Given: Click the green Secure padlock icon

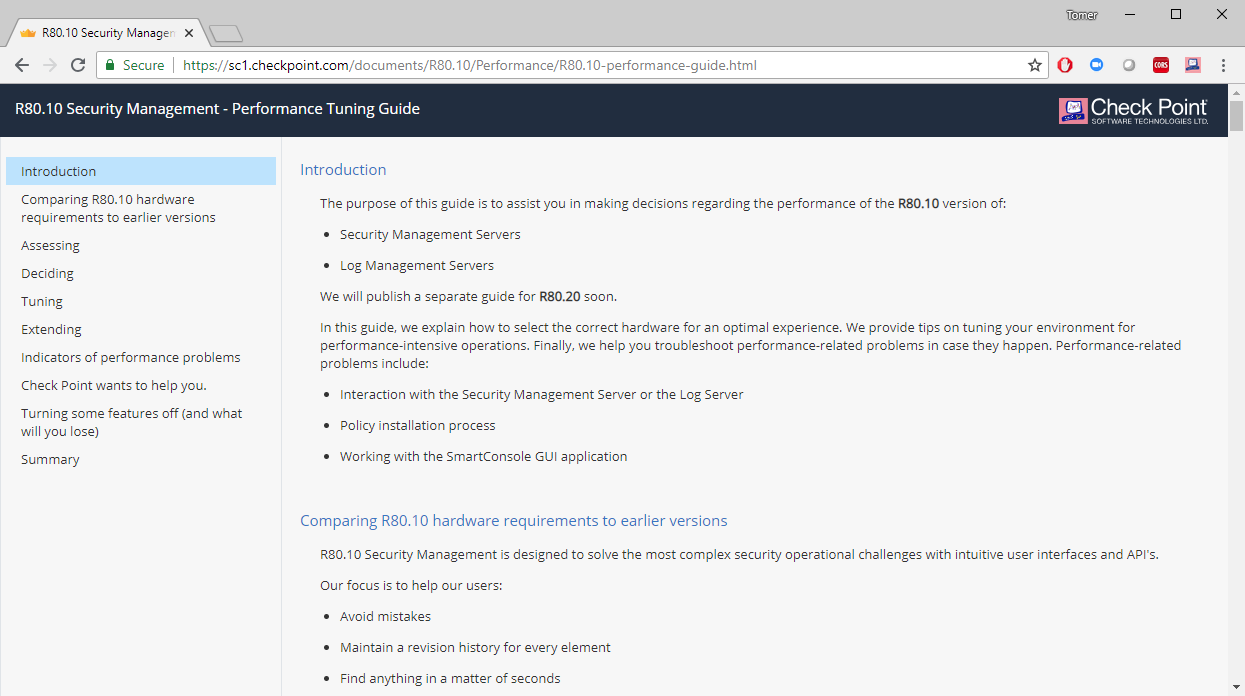Looking at the screenshot, I should point(110,65).
